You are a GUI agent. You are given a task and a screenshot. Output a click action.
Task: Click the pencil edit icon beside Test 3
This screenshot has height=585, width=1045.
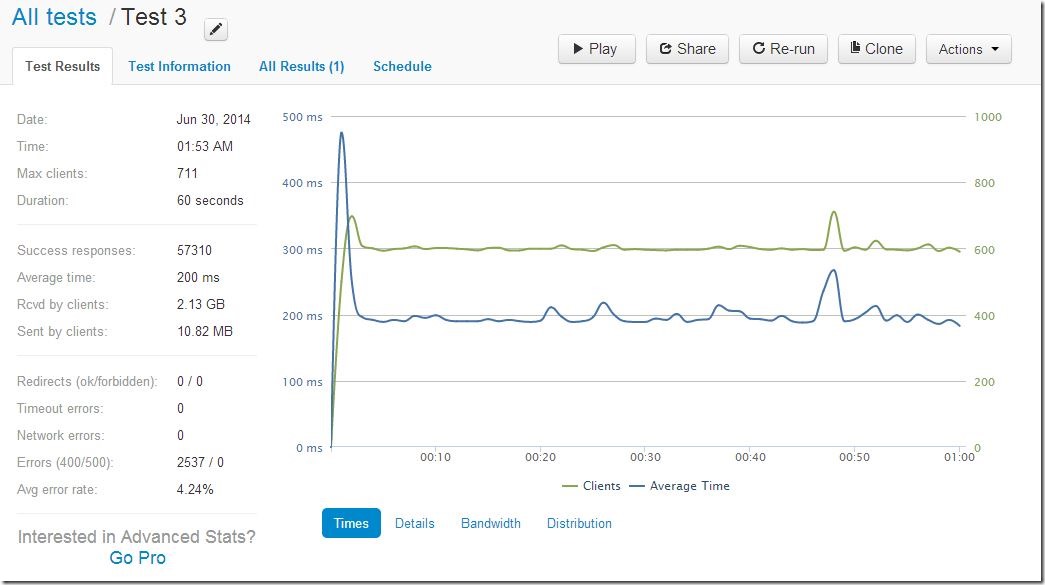pos(216,29)
